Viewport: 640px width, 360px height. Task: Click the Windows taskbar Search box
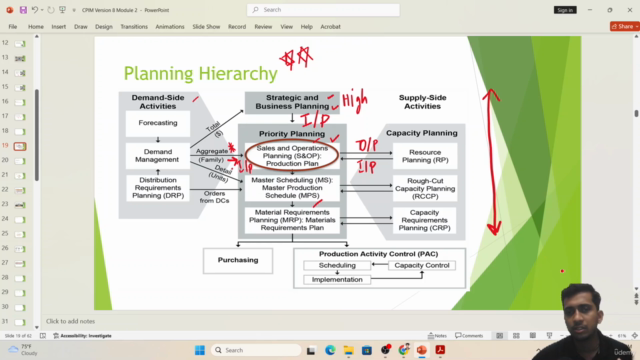point(256,350)
